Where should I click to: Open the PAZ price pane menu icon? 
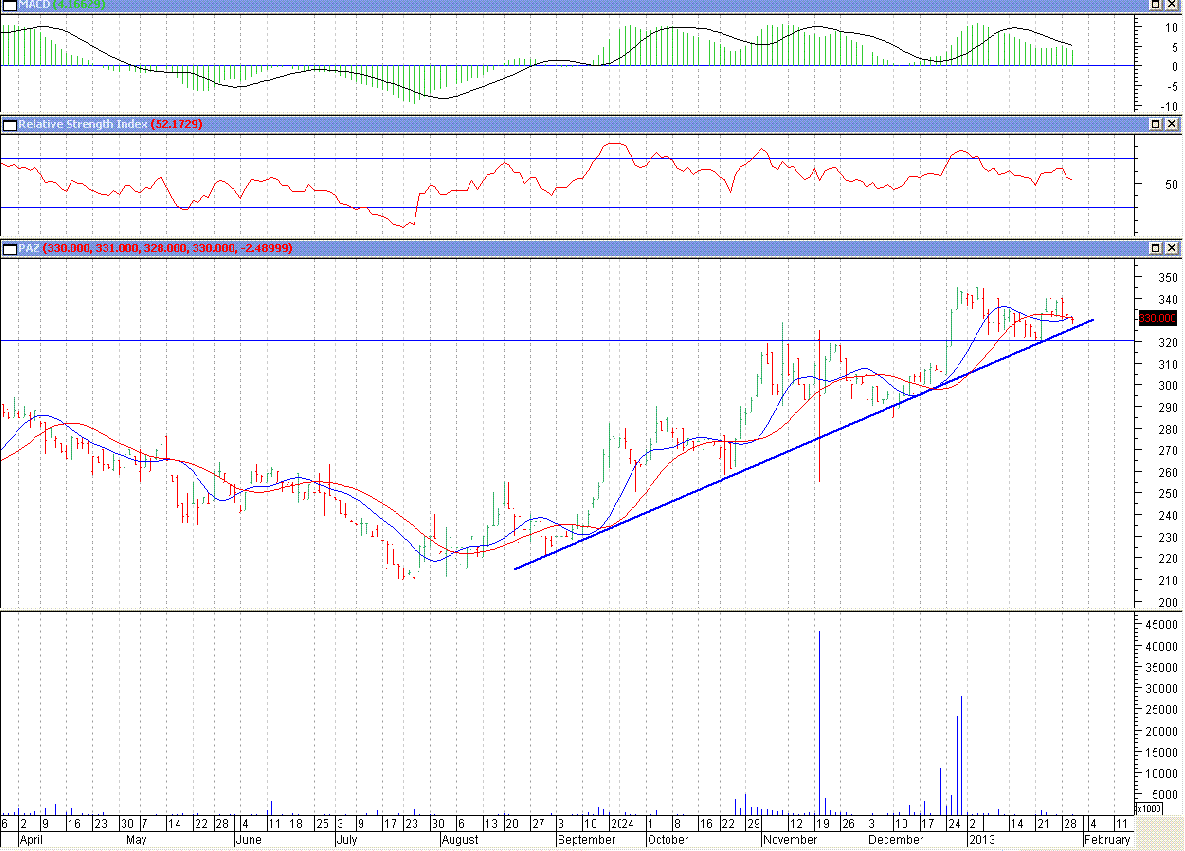click(x=9, y=247)
